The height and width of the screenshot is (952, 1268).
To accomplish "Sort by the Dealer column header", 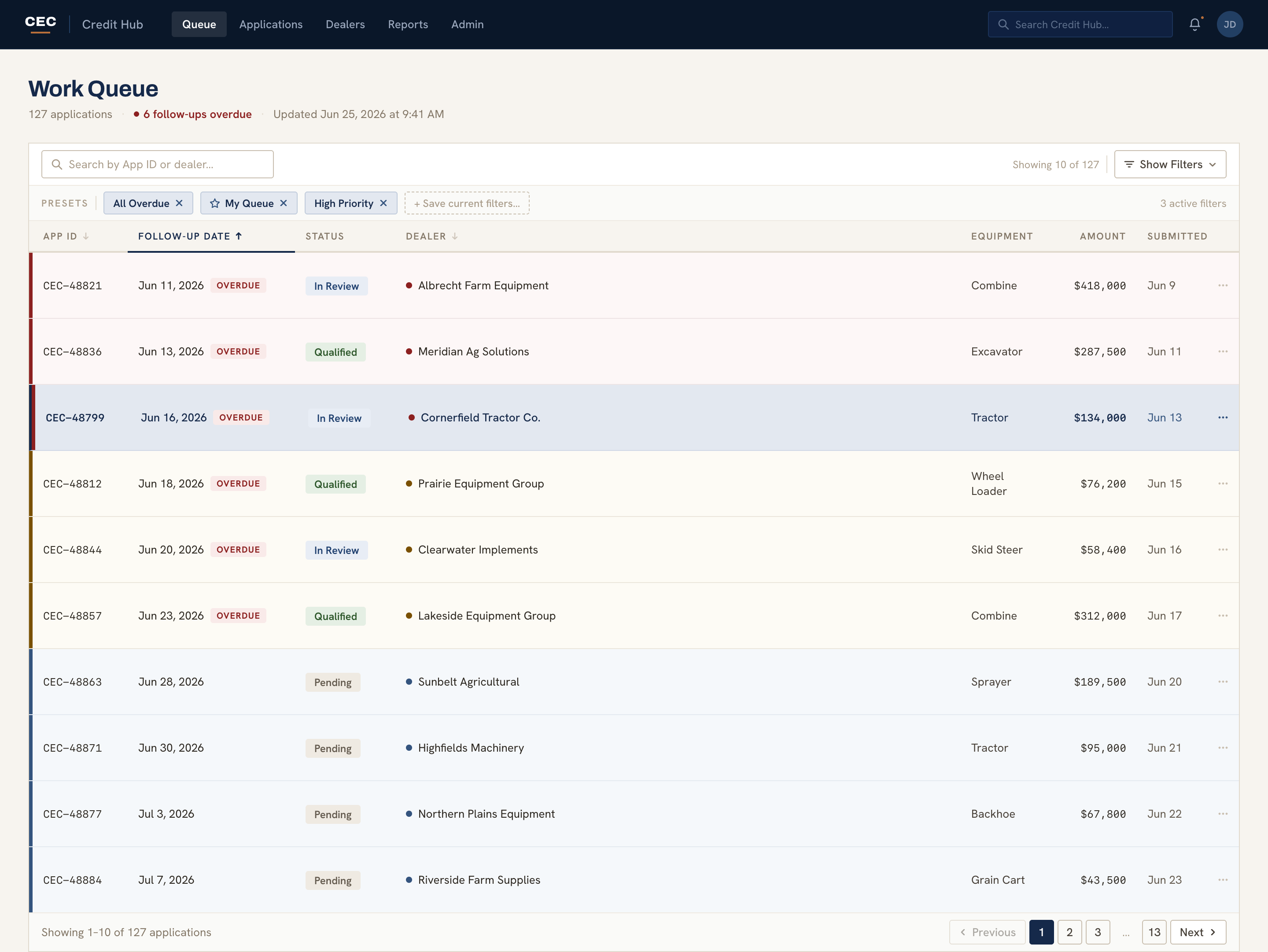I will (431, 236).
